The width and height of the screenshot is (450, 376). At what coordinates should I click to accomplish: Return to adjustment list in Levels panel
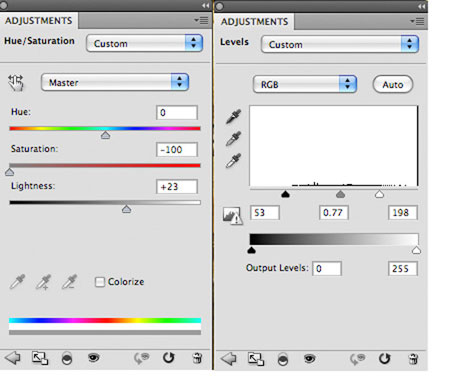pyautogui.click(x=229, y=359)
